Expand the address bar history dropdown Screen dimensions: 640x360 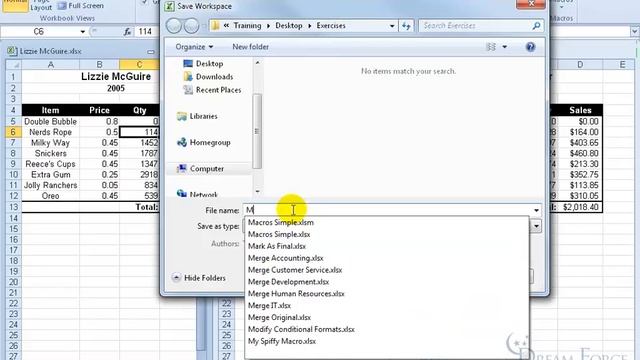pos(392,26)
